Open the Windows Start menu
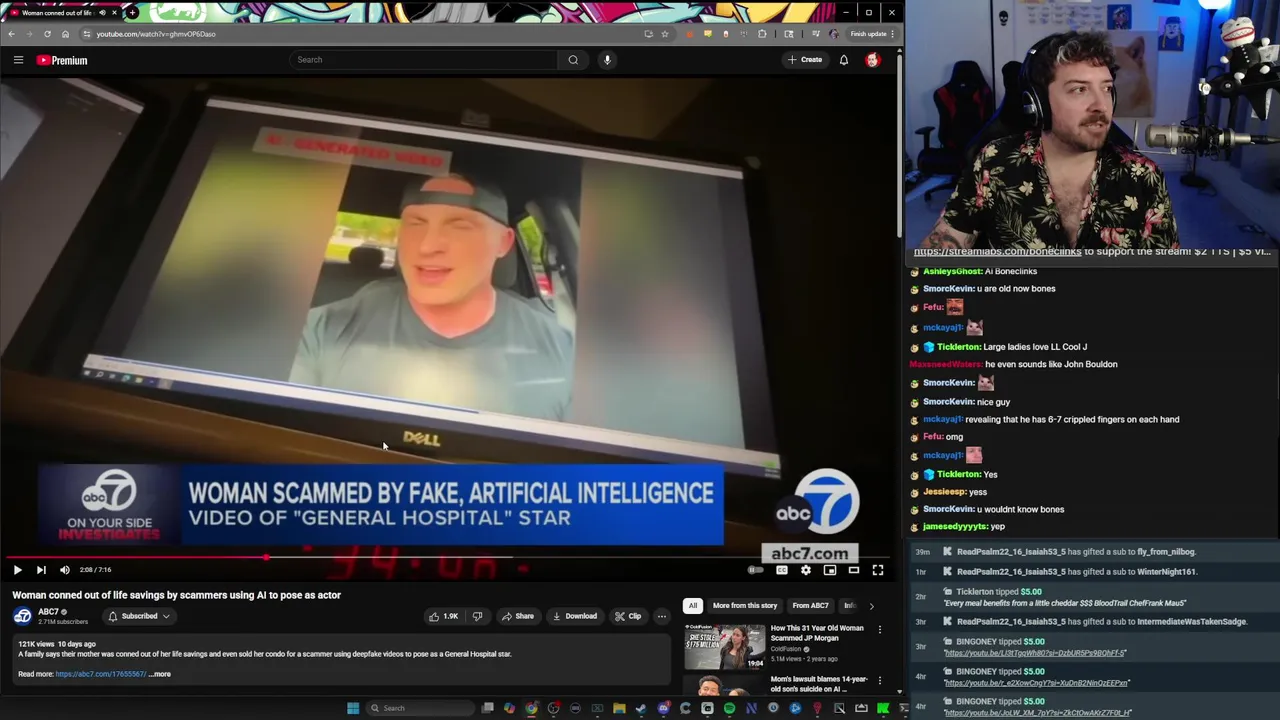Viewport: 1280px width, 720px height. (x=352, y=708)
